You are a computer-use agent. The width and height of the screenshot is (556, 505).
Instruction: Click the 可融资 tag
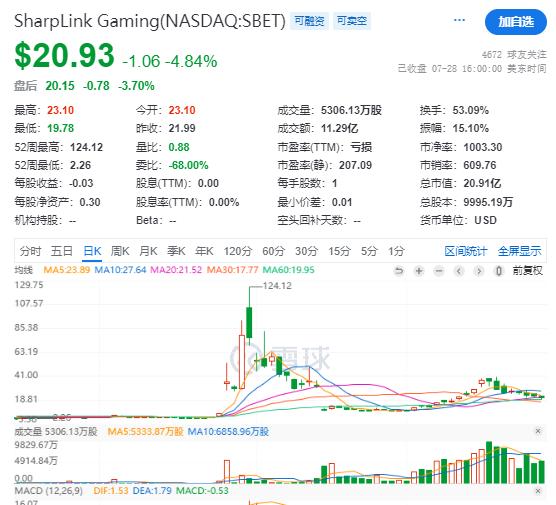click(x=309, y=21)
